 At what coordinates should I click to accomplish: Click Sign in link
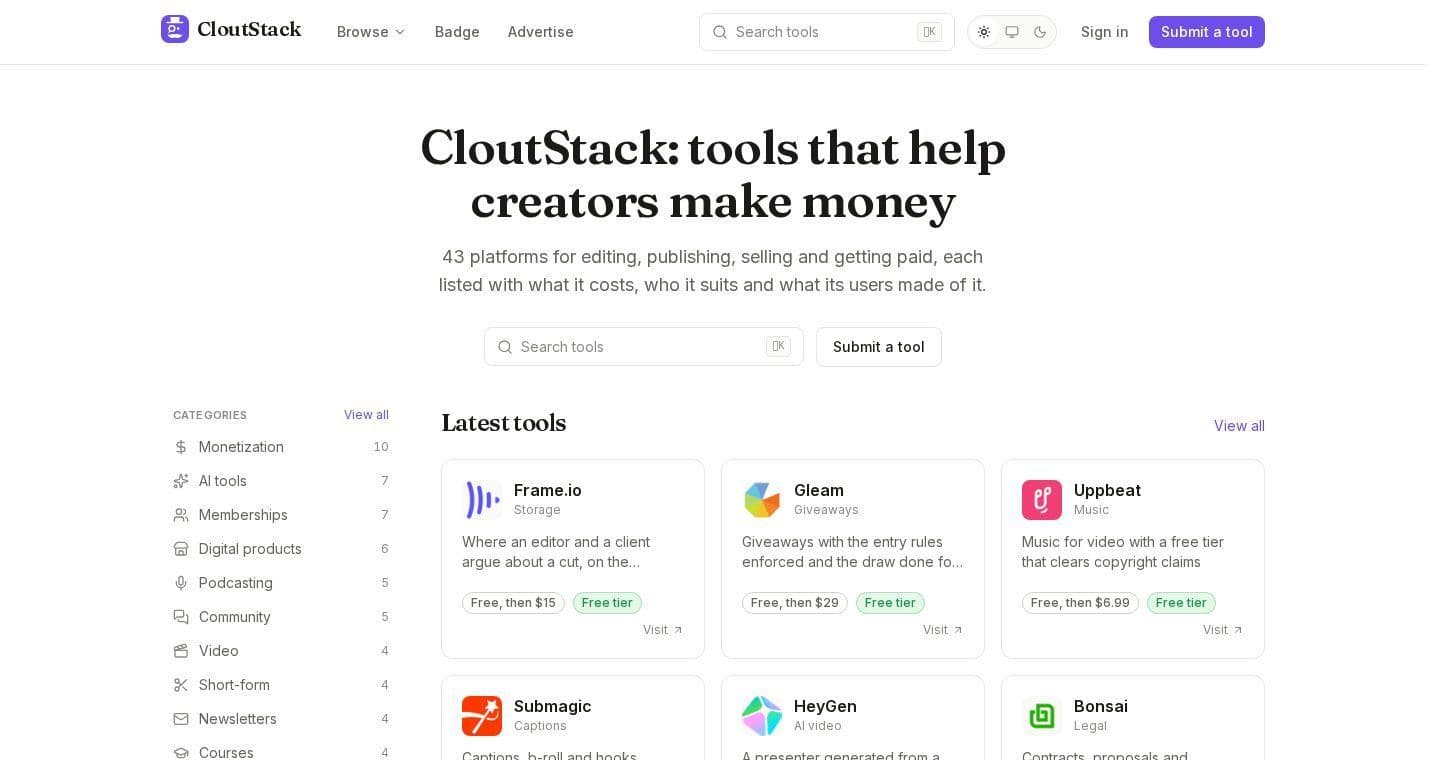tap(1105, 32)
